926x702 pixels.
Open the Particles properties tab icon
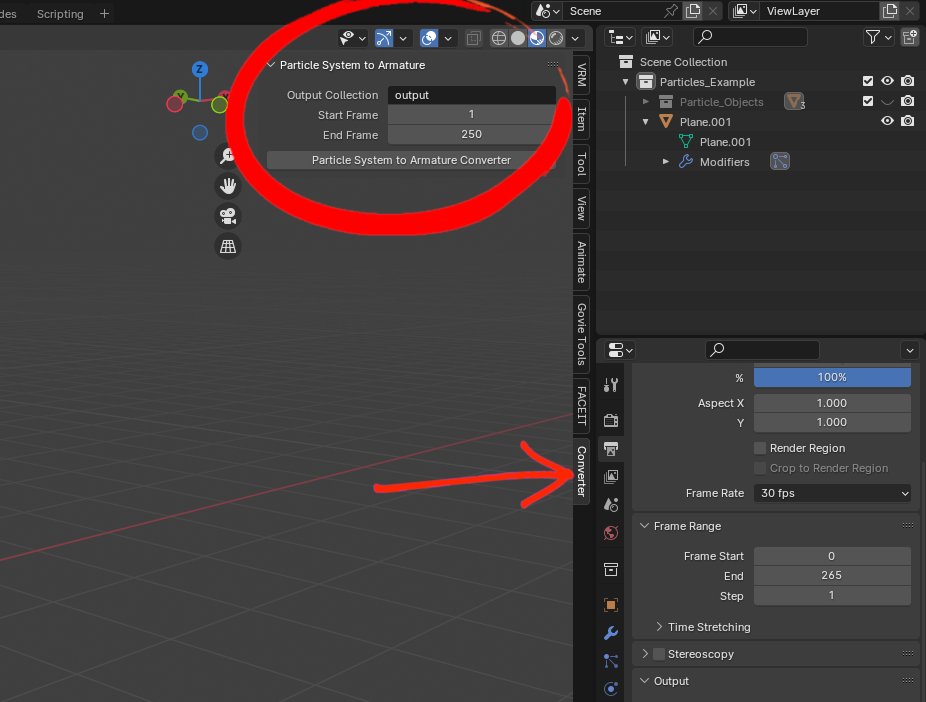tap(611, 661)
